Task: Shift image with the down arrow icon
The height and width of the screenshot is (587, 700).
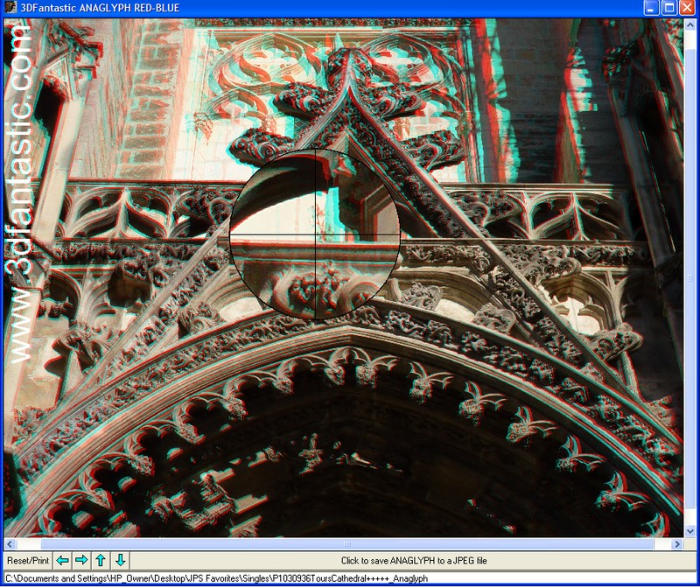Action: [x=120, y=560]
